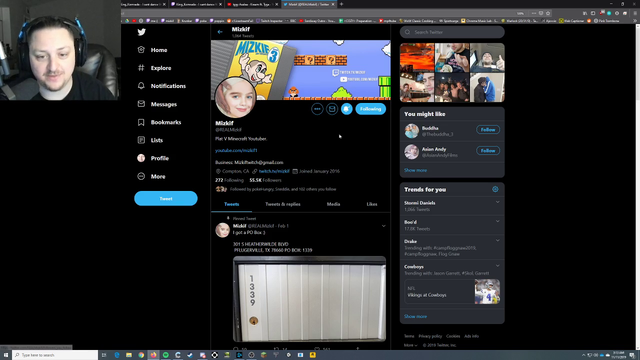640x360 pixels.
Task: Open Asian Andy's suggested profile avatar
Action: [x=411, y=152]
